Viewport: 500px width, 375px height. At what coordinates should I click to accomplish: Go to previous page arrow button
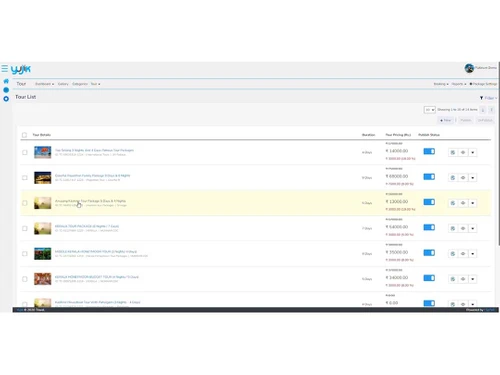(483, 110)
